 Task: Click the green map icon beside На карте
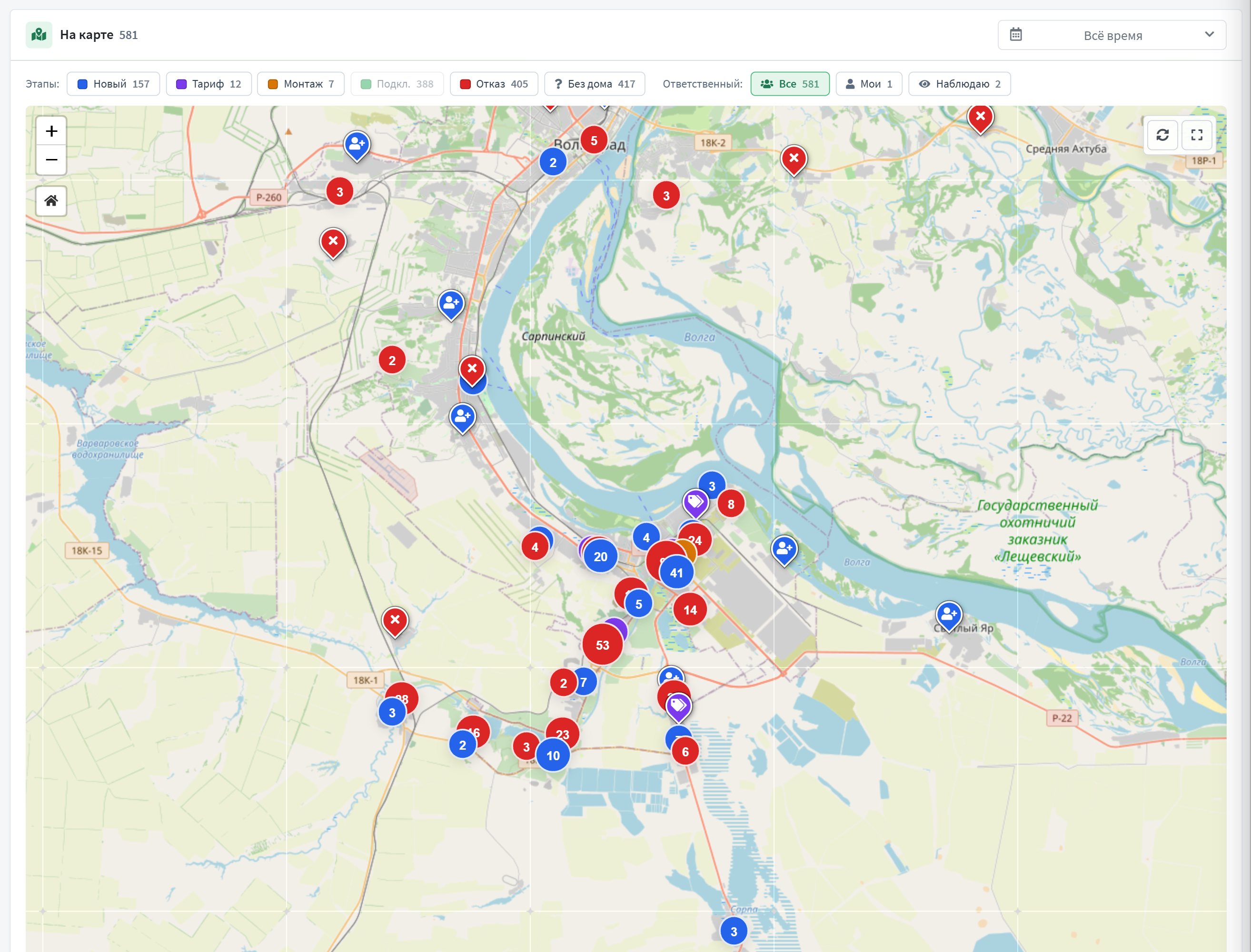[x=39, y=35]
